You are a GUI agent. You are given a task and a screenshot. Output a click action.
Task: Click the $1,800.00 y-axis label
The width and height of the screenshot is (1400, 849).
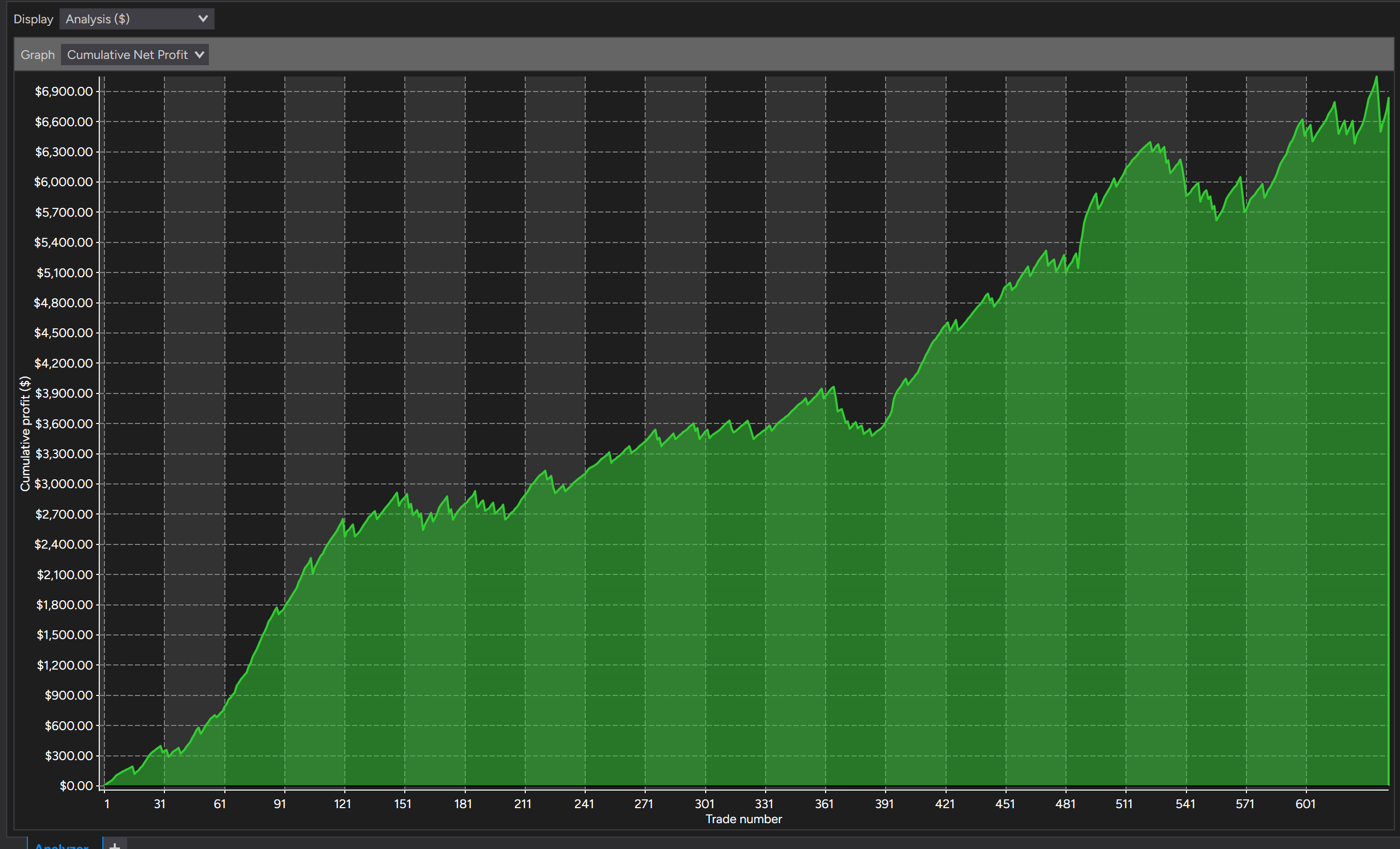click(65, 604)
